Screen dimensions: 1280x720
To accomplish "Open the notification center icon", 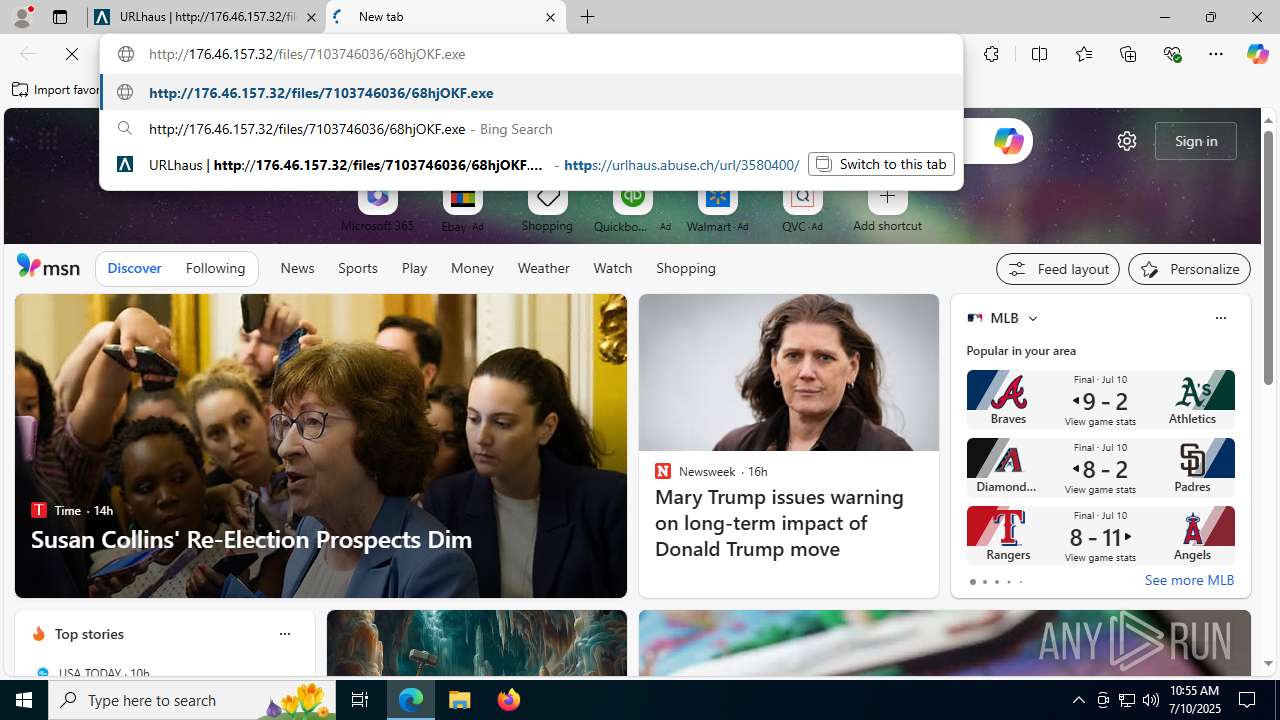I will (x=1248, y=700).
